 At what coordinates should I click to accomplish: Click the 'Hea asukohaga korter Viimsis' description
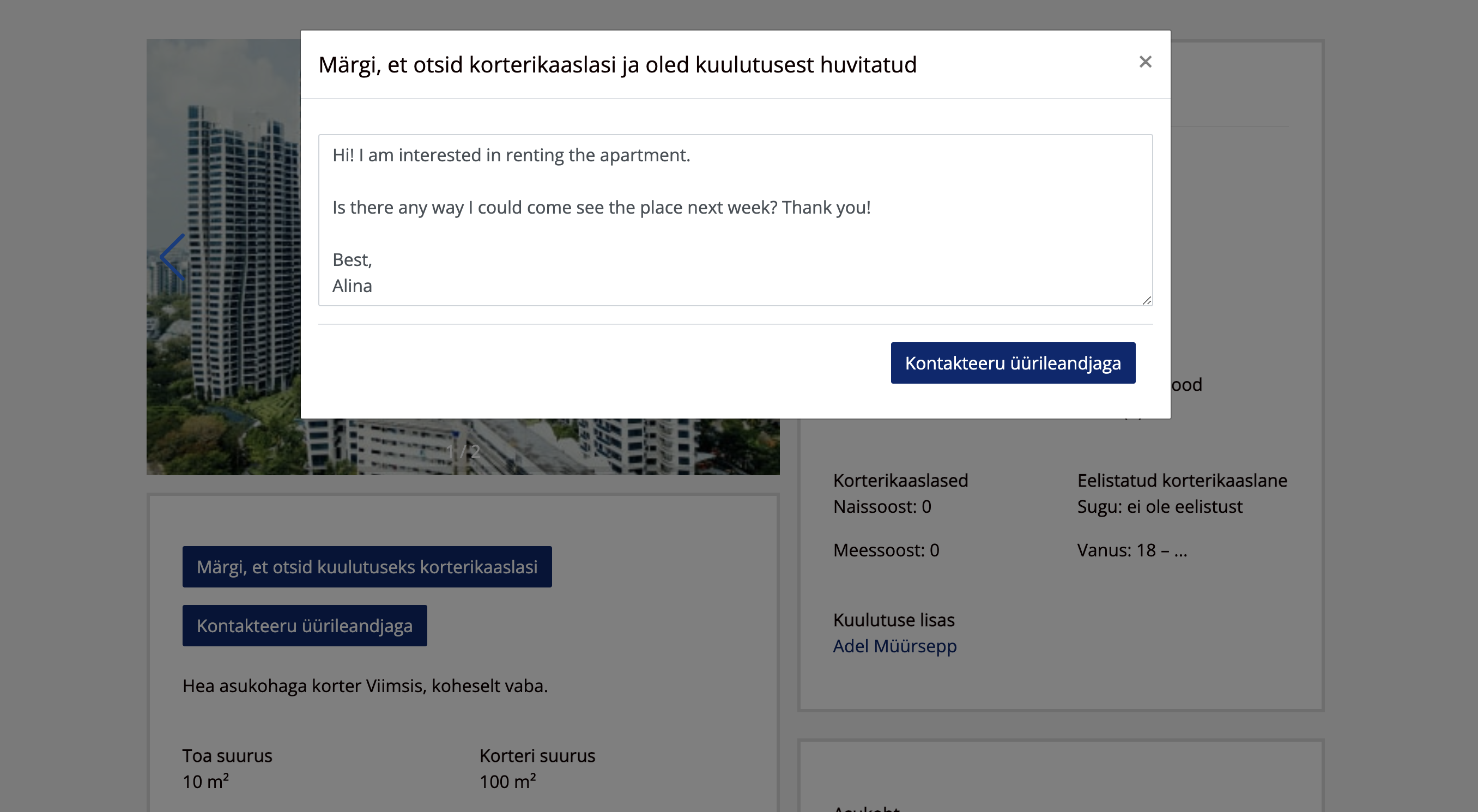click(365, 686)
